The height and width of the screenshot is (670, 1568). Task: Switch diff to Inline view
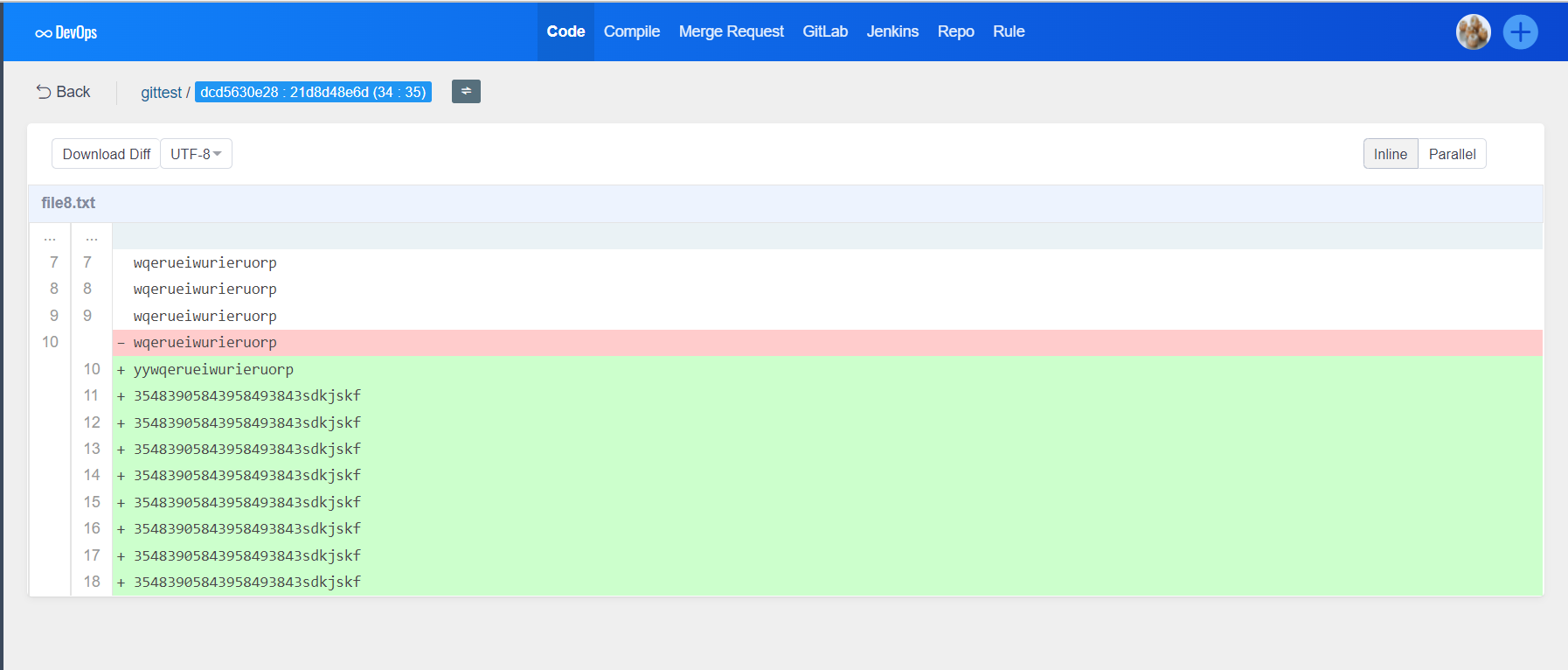click(1390, 154)
